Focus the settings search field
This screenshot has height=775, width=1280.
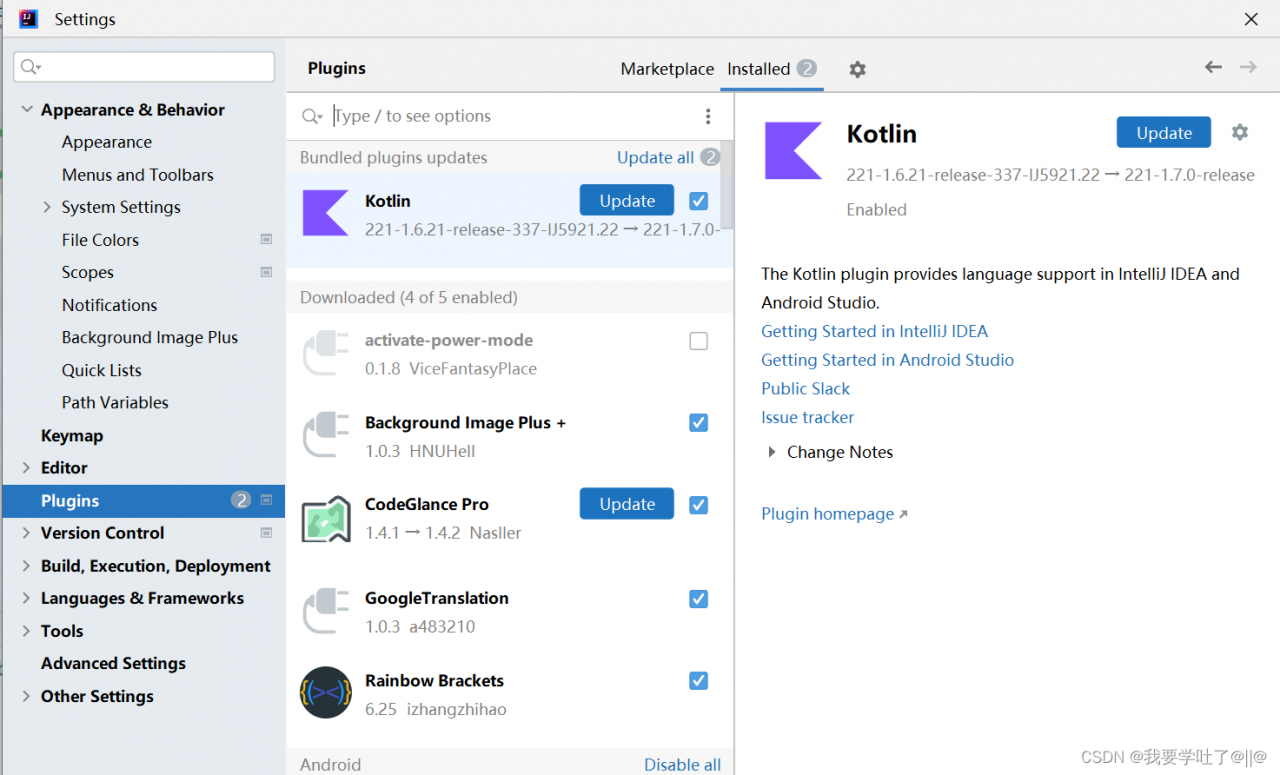(144, 67)
